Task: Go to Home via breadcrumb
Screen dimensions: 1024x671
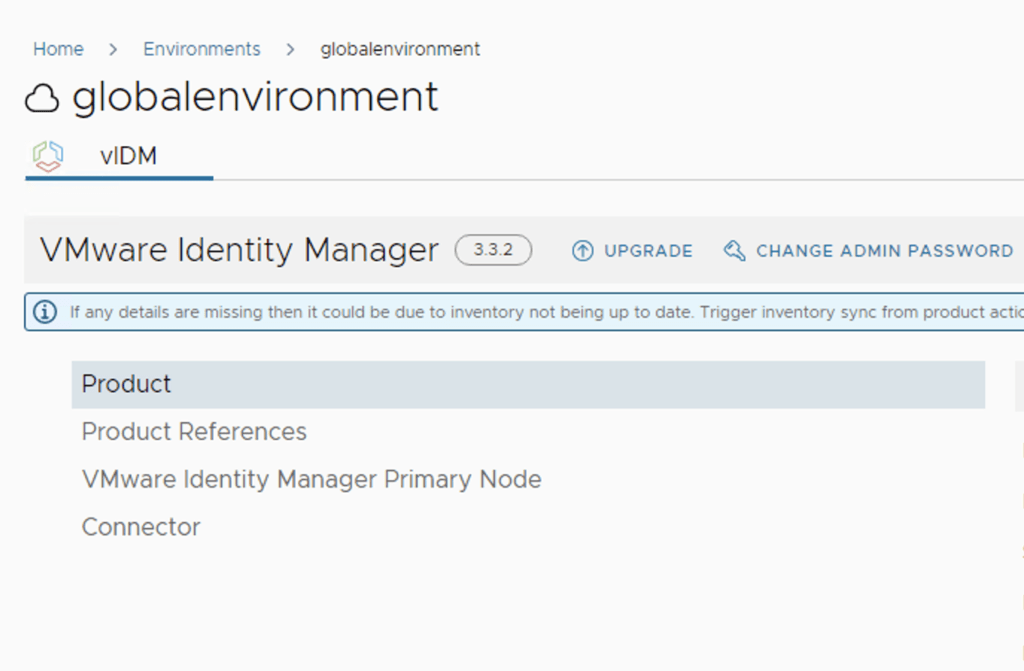Action: coord(58,49)
